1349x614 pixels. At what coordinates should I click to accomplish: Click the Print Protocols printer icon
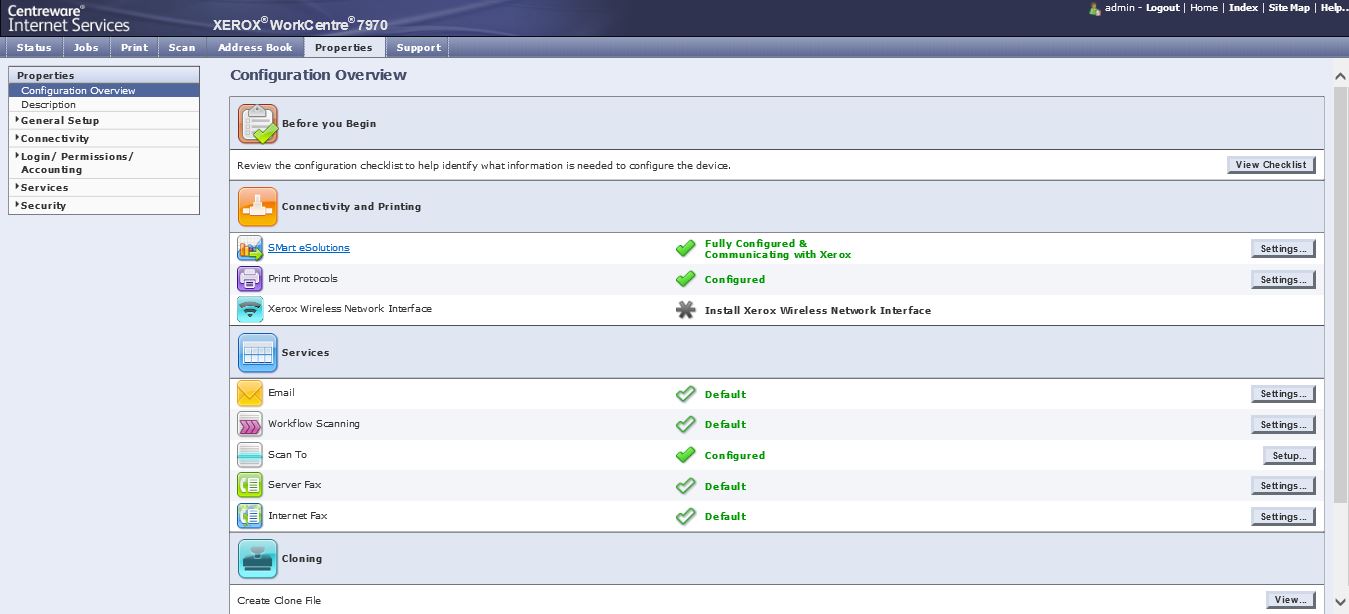pos(249,279)
